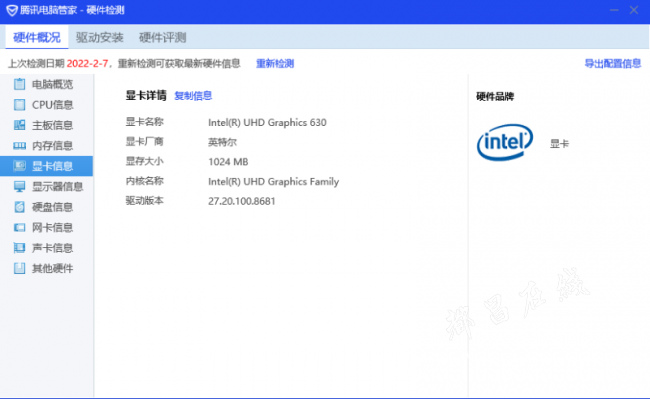650x399 pixels.
Task: Click the date 2022-2-7
Action: [87, 63]
